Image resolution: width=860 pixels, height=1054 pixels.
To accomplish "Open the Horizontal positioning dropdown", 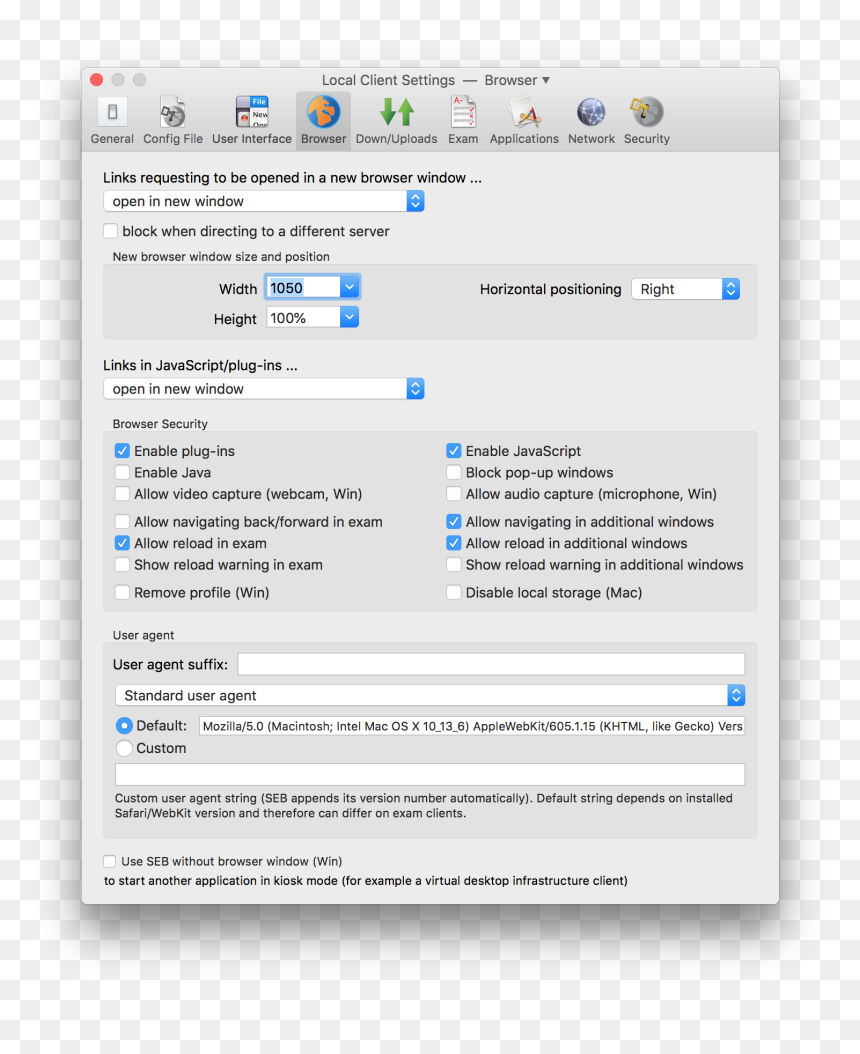I will coord(685,289).
